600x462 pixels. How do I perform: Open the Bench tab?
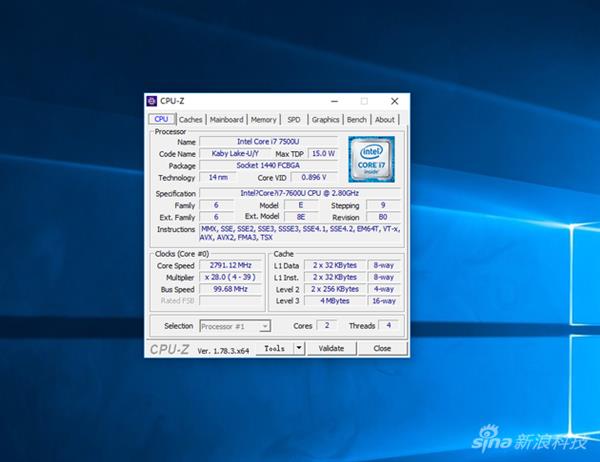(357, 120)
